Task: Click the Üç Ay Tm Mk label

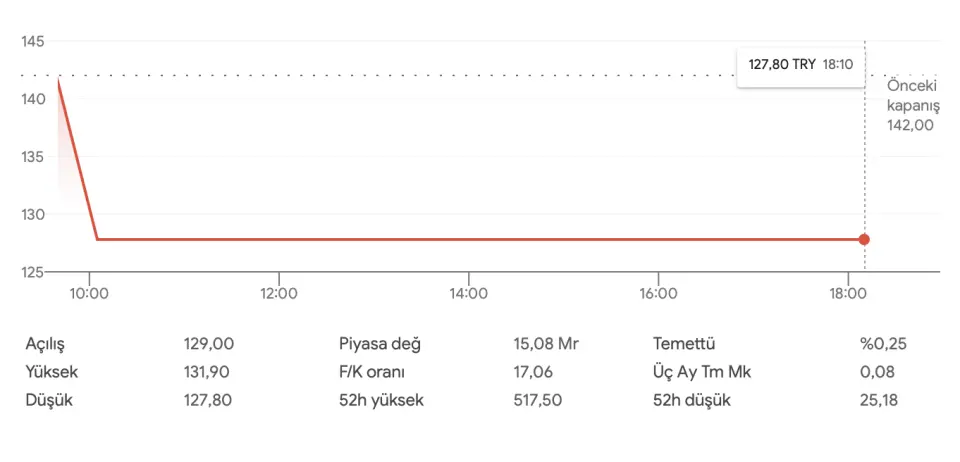Action: pyautogui.click(x=702, y=372)
